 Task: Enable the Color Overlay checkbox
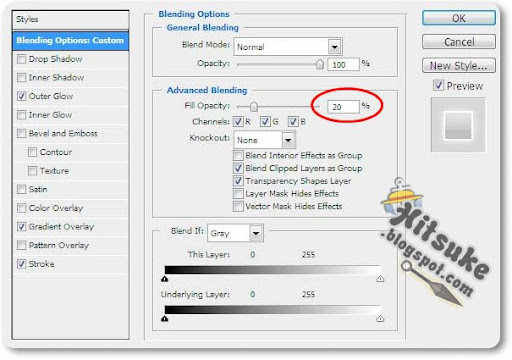click(x=21, y=208)
